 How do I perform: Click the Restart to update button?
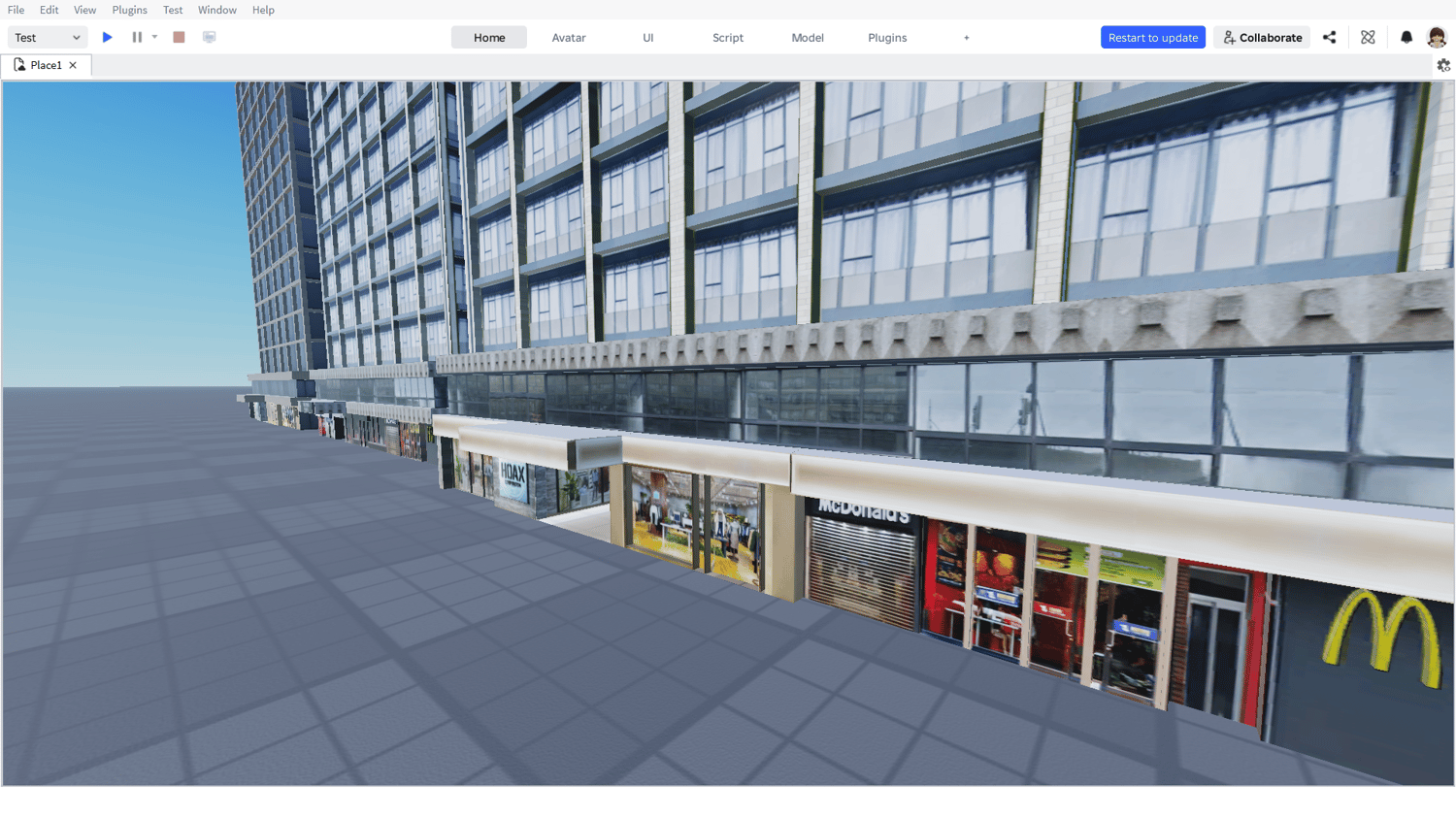[1153, 38]
